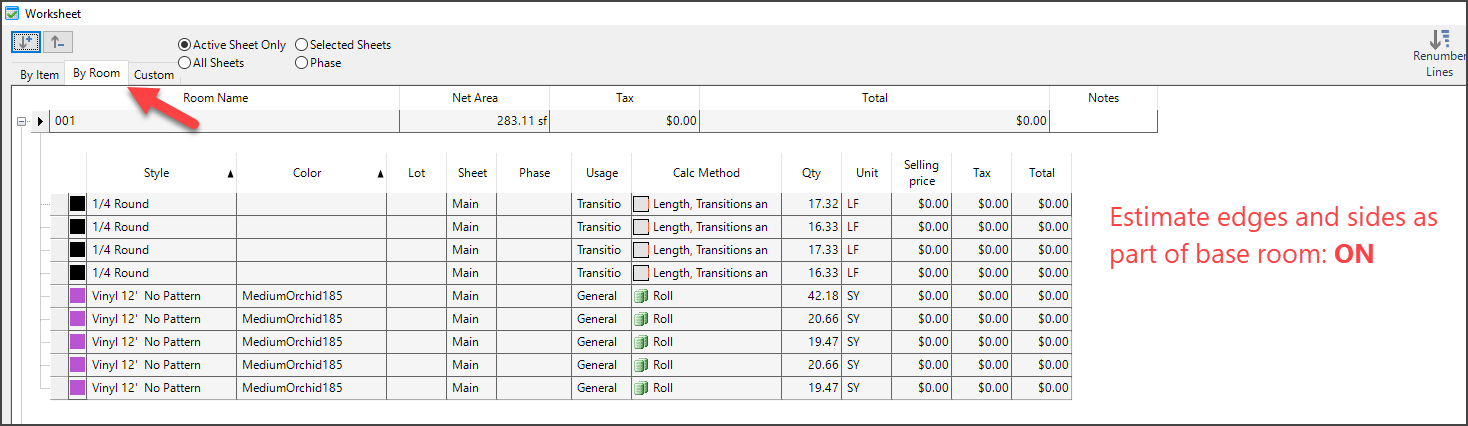Click the Length calc method icon in first 1/4 Round row

pos(641,204)
